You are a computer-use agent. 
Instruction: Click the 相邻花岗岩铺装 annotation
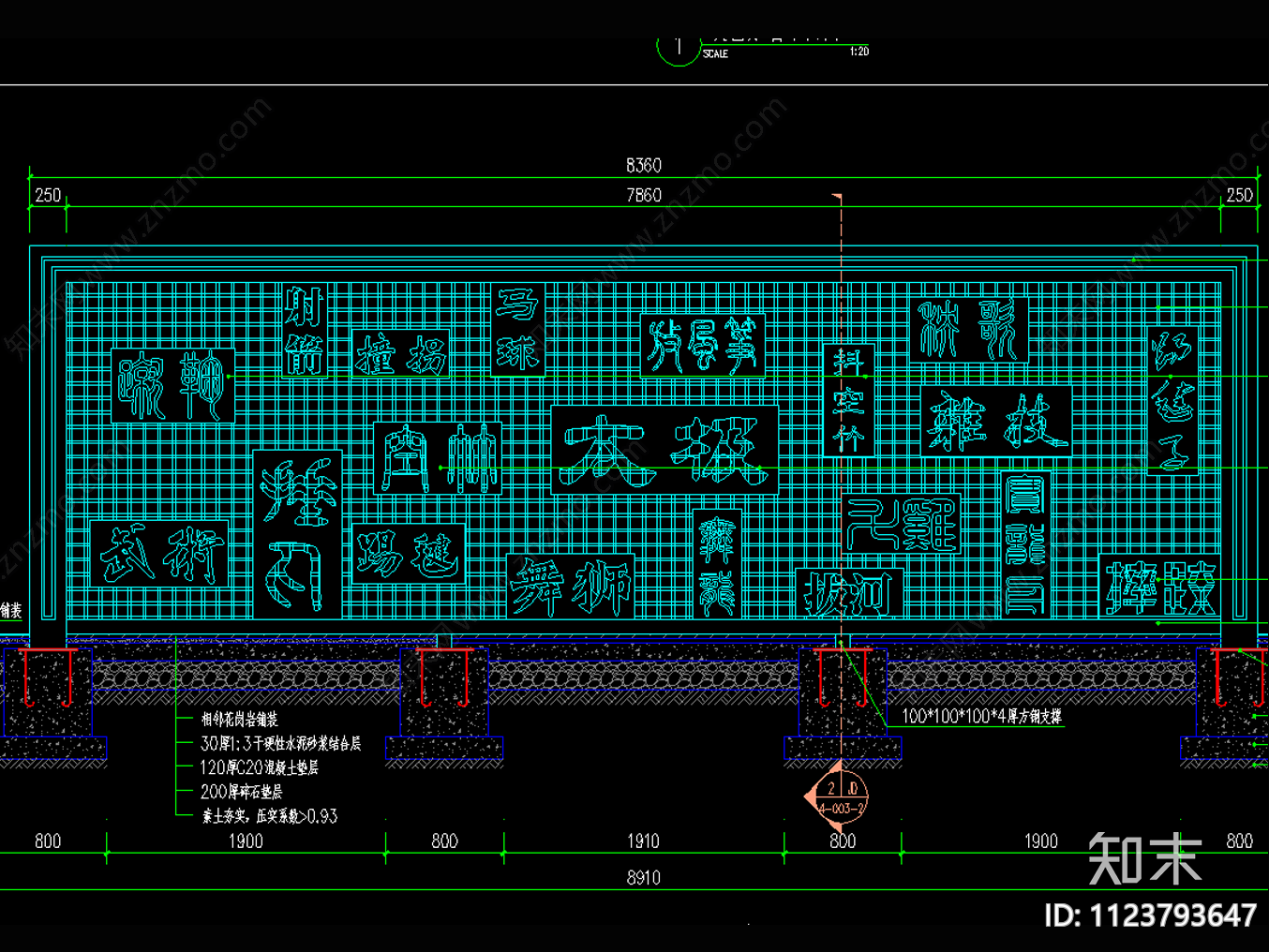pos(240,720)
